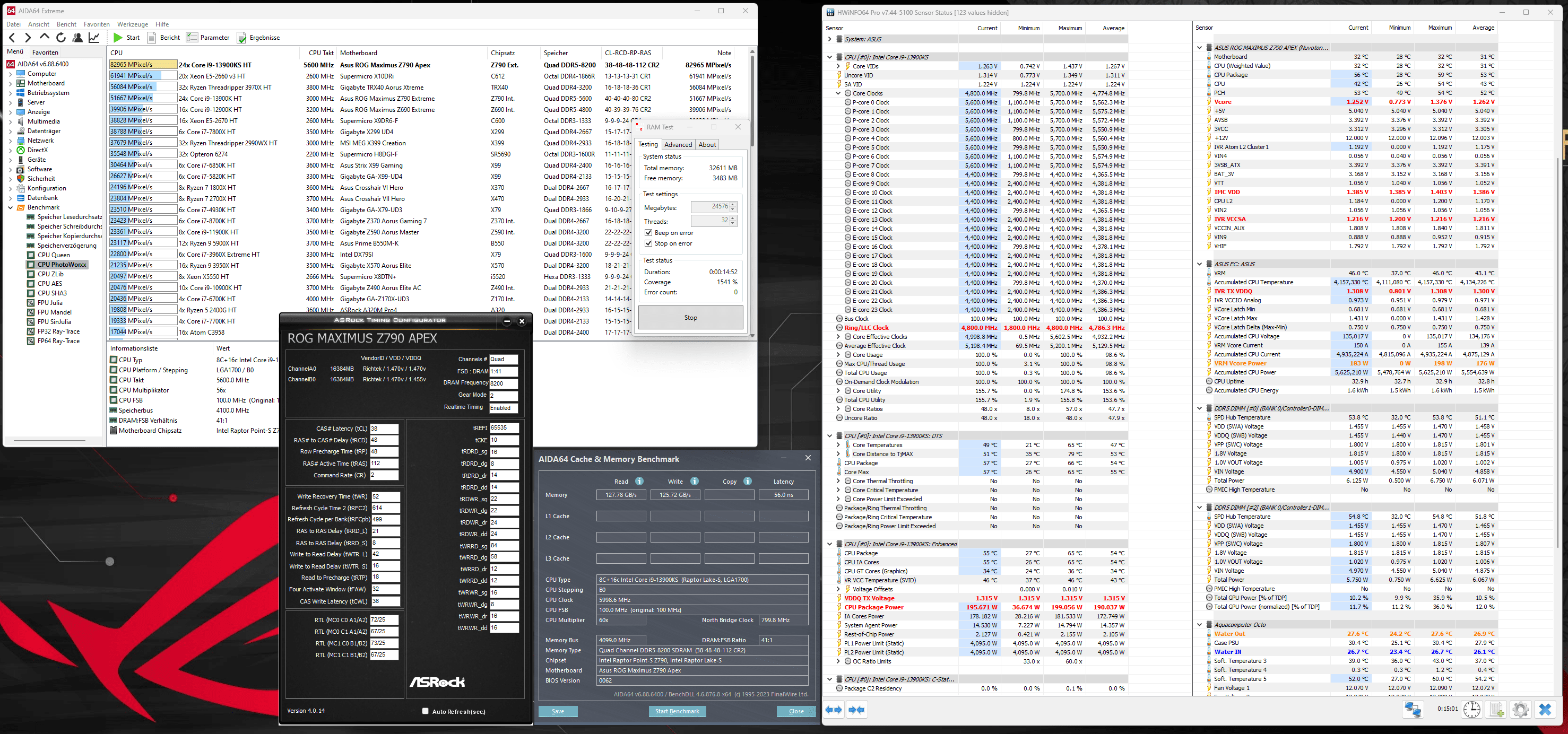The width and height of the screenshot is (1568, 734).
Task: Start the benchmark with the green Start arrow
Action: tap(126, 38)
